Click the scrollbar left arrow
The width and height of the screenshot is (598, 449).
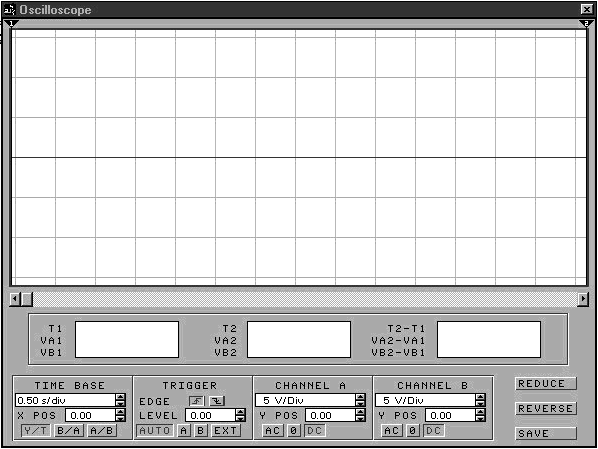tap(15, 299)
